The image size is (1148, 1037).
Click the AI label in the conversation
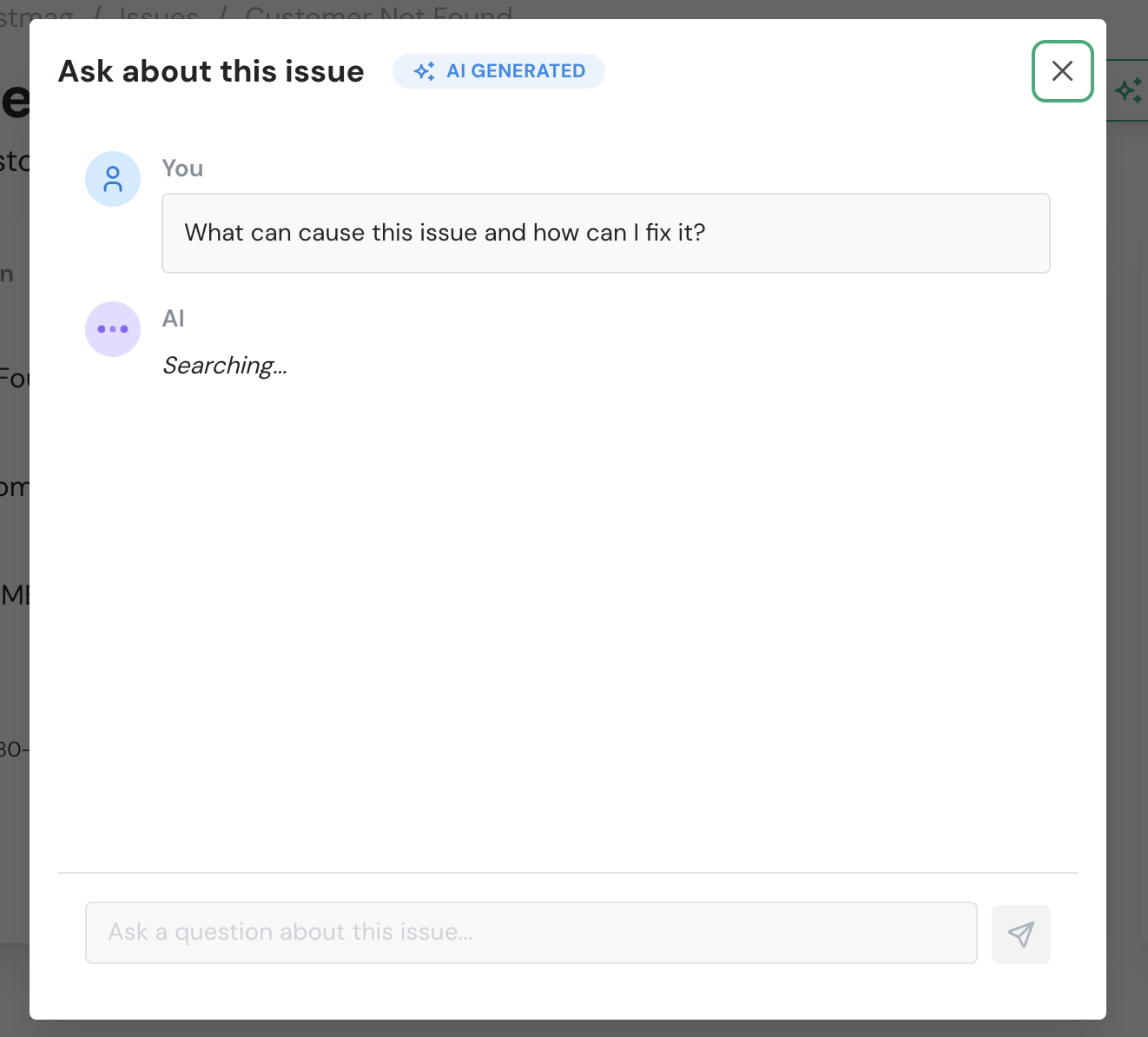173,318
